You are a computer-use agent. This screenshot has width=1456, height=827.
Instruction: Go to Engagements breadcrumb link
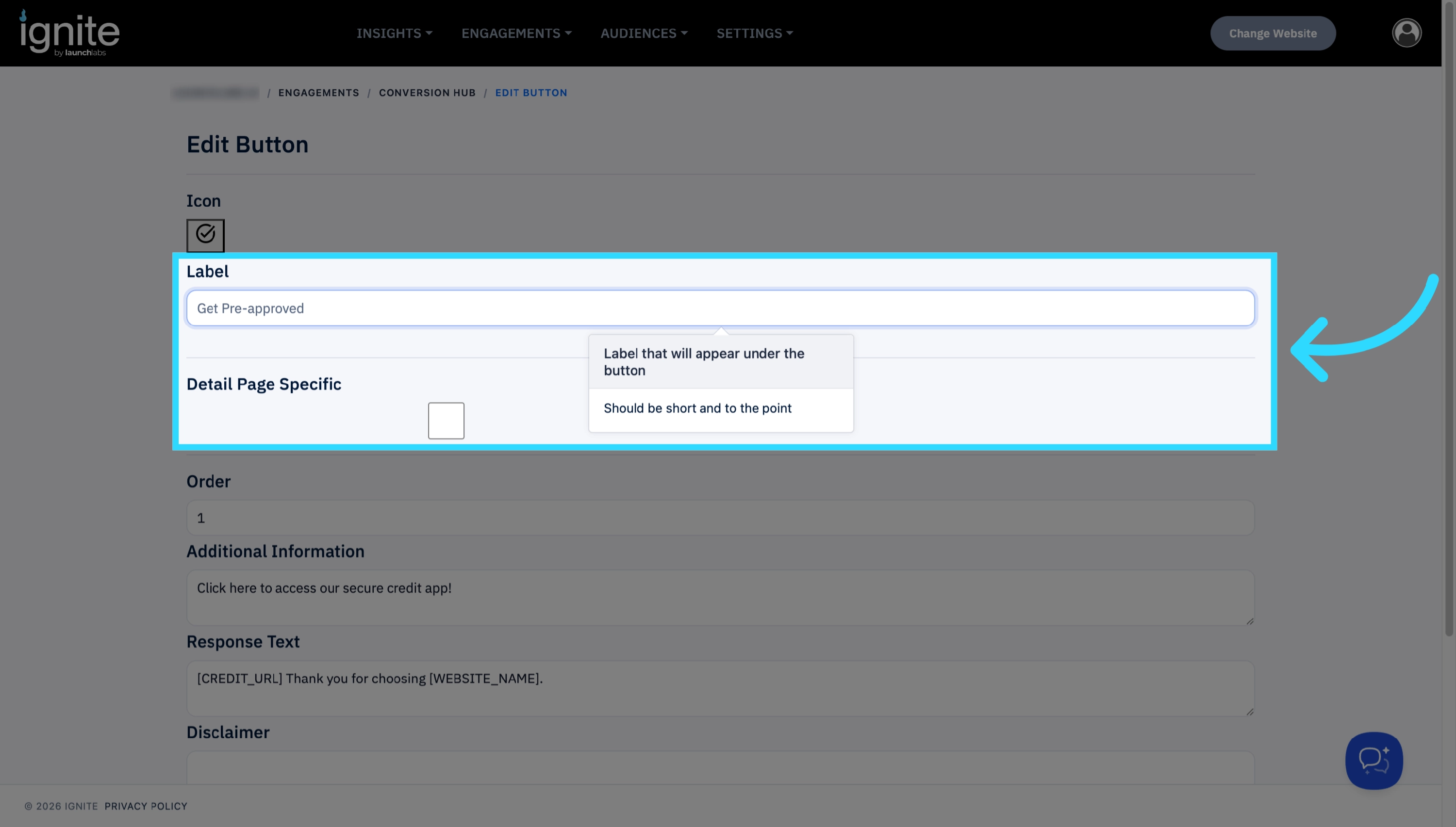pyautogui.click(x=318, y=93)
